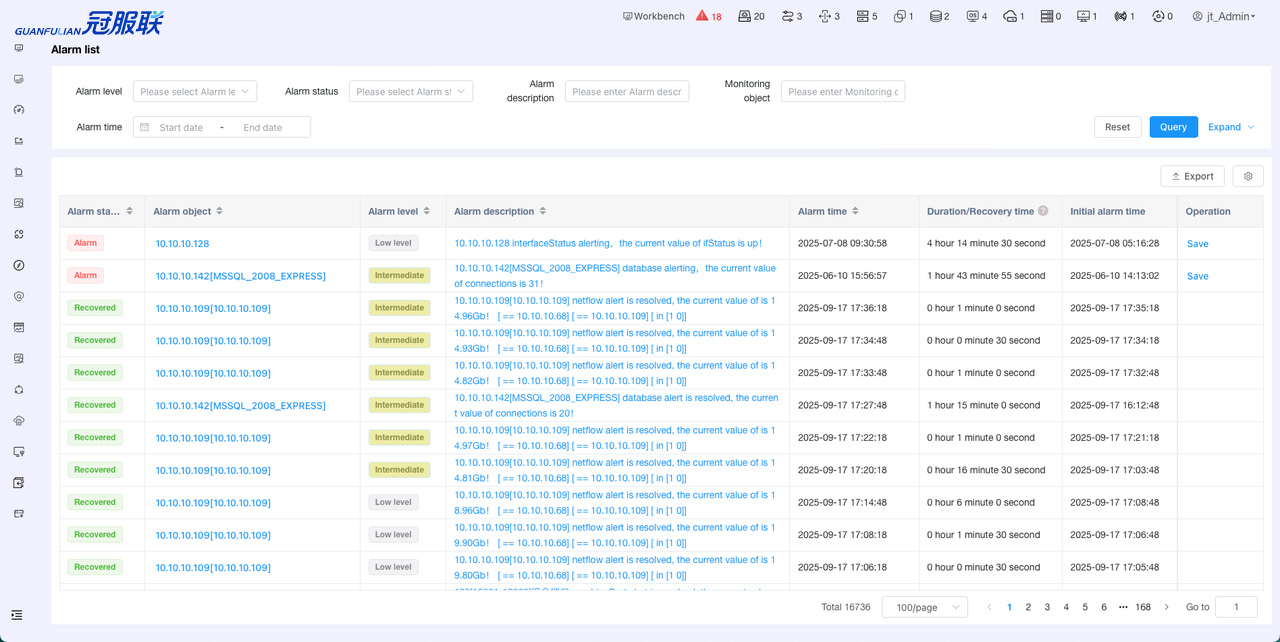Image resolution: width=1280 pixels, height=642 pixels.
Task: Toggle the sidebar collapse icon at bottom left
Action: click(17, 615)
